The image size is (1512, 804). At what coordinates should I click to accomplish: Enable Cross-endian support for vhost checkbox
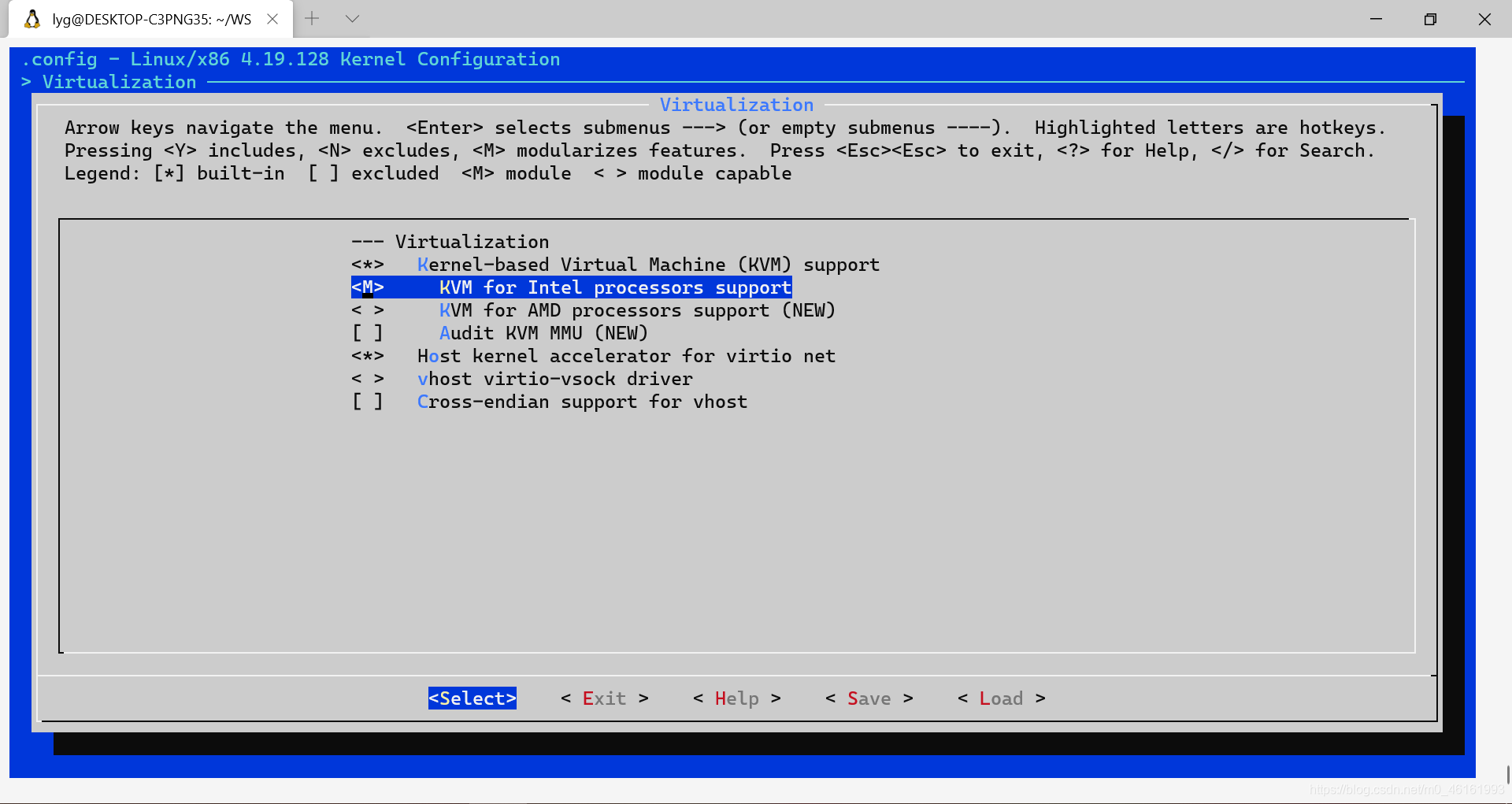pos(367,402)
